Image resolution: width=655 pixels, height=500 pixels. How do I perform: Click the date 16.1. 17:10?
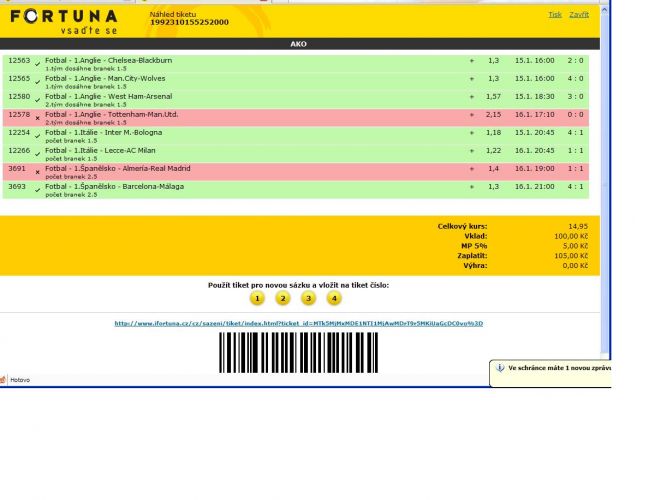click(535, 114)
